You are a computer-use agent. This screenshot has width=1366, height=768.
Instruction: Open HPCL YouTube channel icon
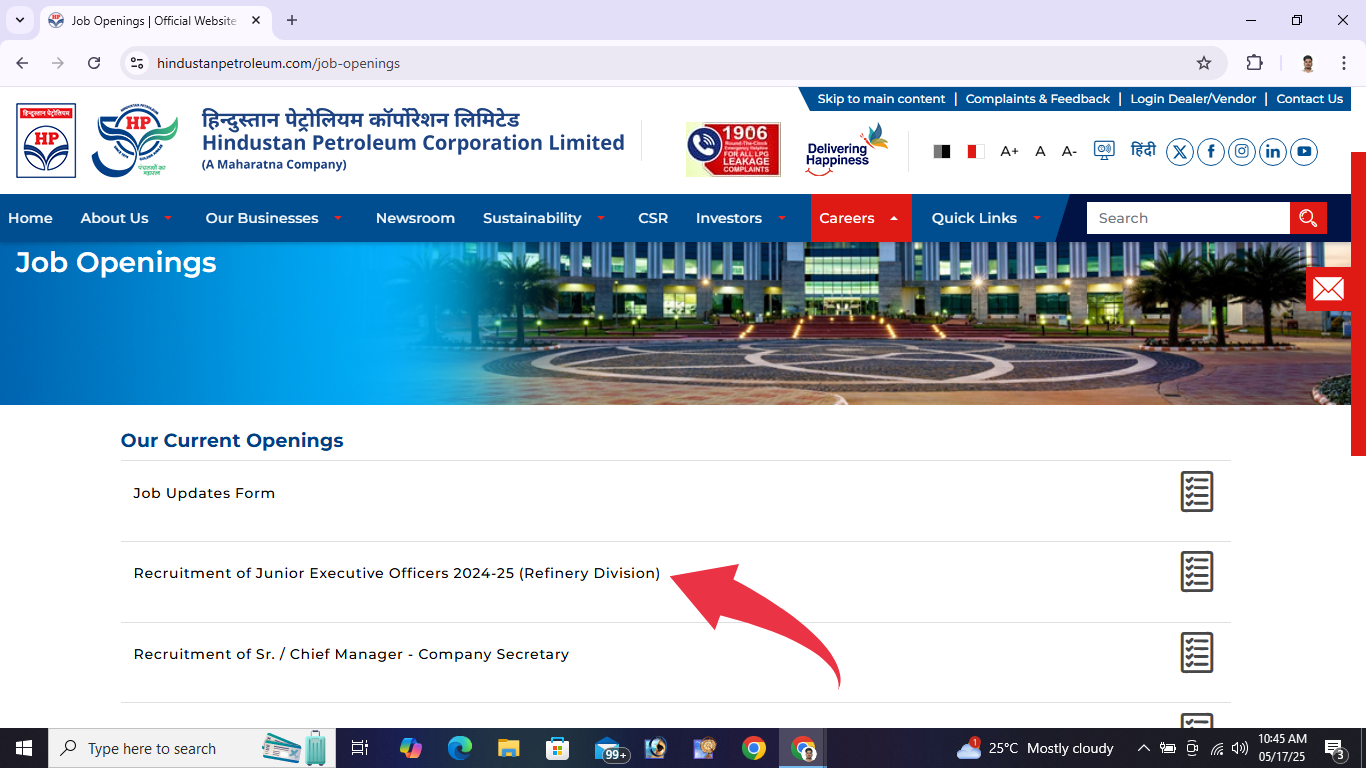(1304, 152)
